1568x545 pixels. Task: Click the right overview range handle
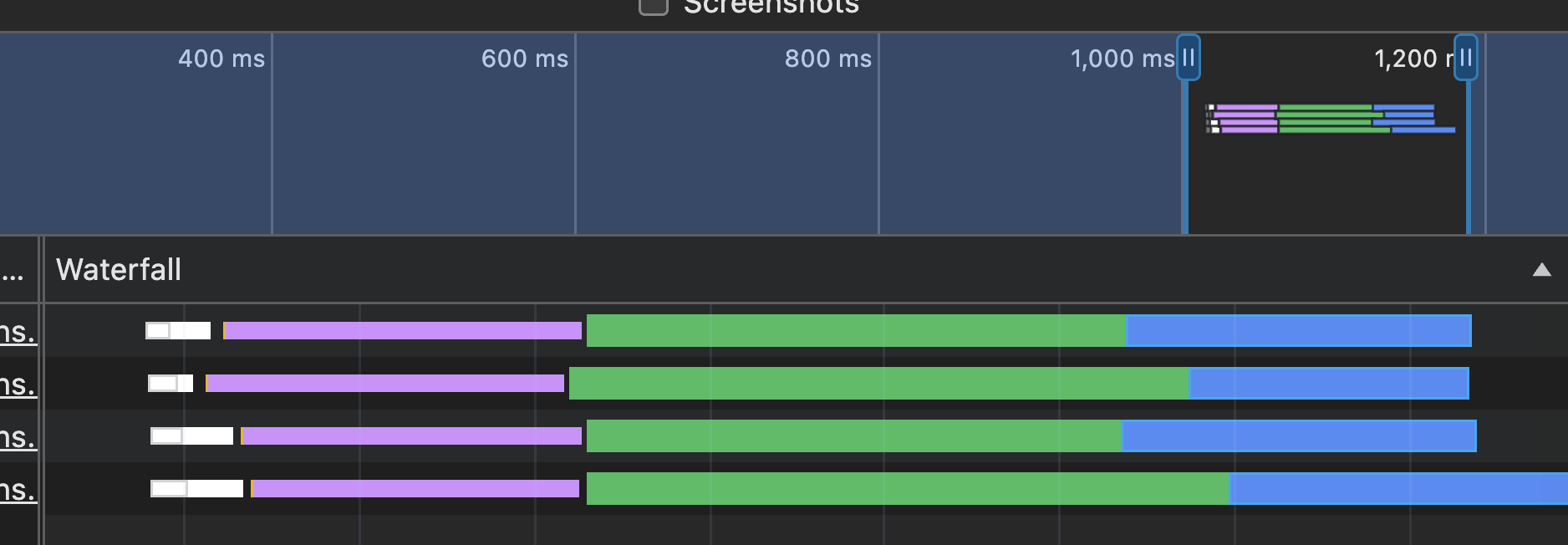(1466, 58)
